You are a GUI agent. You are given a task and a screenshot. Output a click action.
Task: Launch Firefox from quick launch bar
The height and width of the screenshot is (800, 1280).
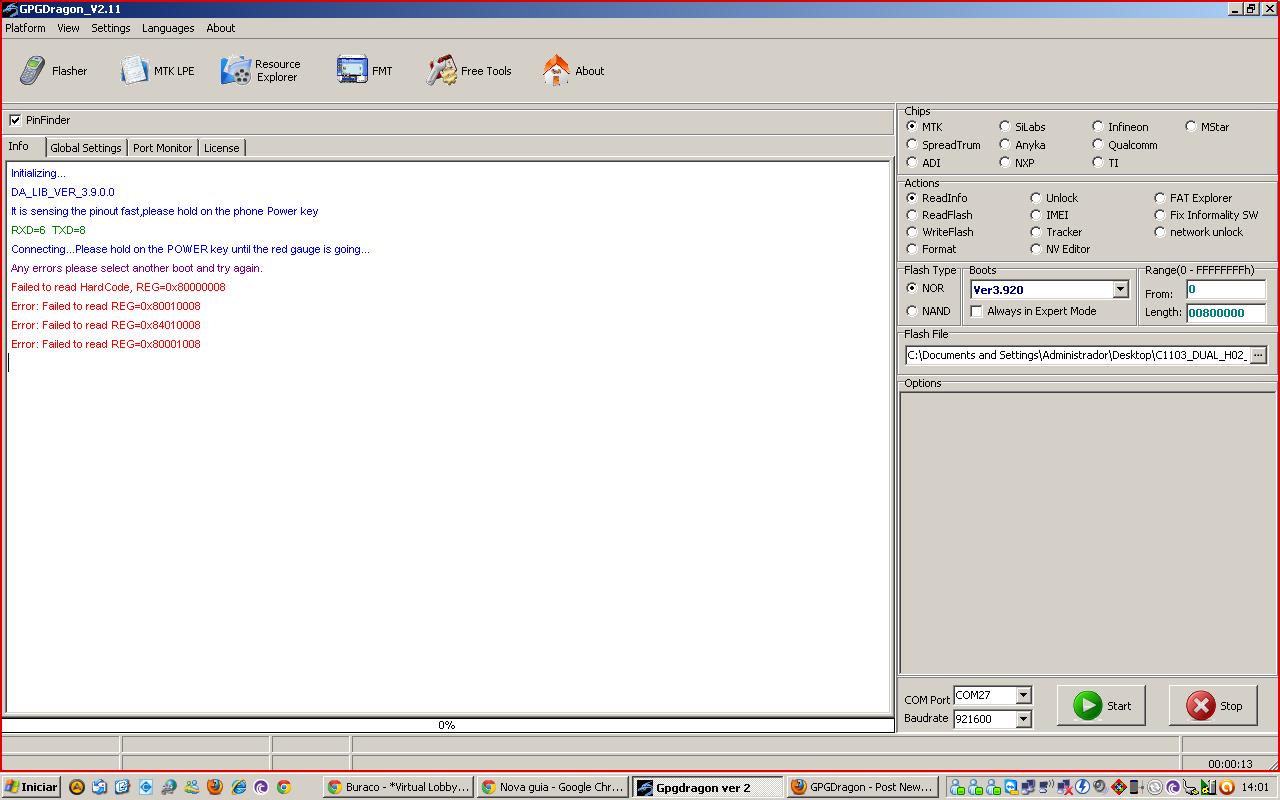pos(215,787)
